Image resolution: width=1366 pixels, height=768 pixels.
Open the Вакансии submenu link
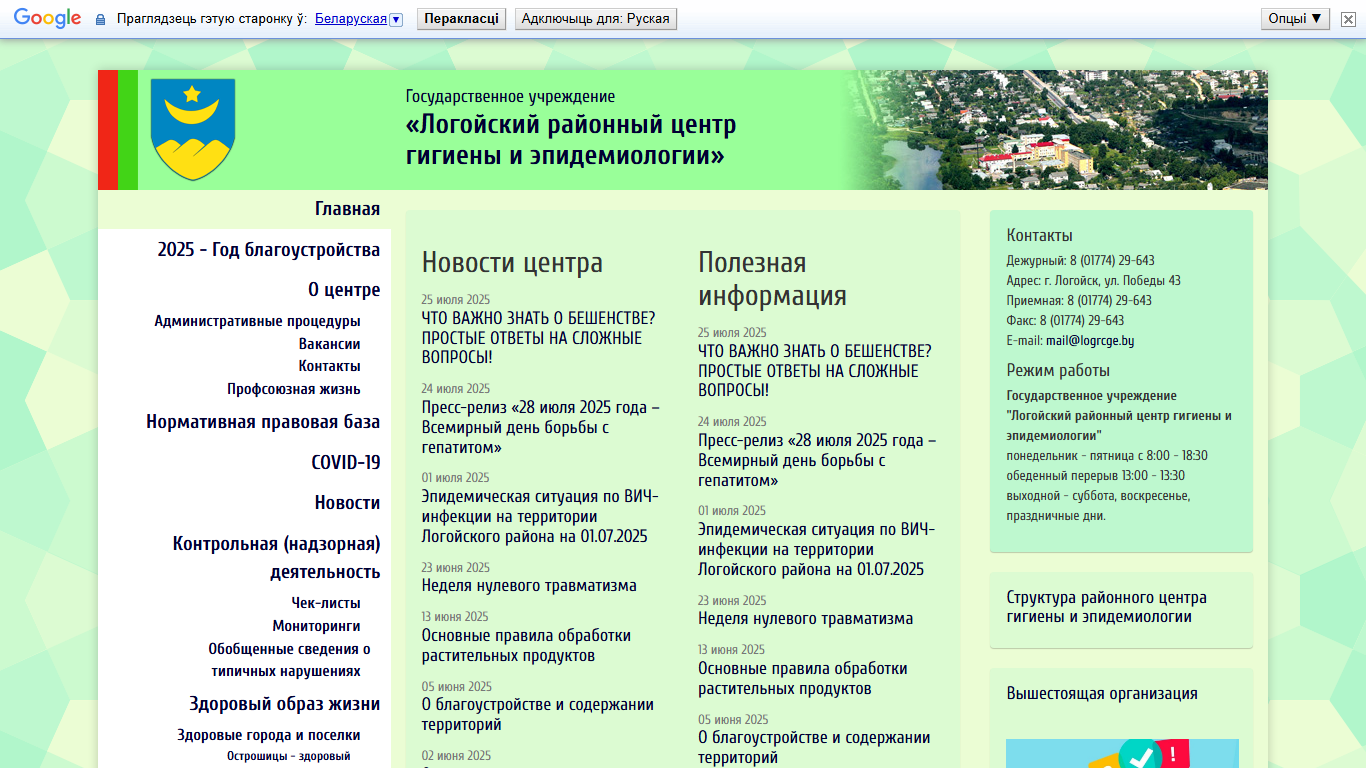330,344
